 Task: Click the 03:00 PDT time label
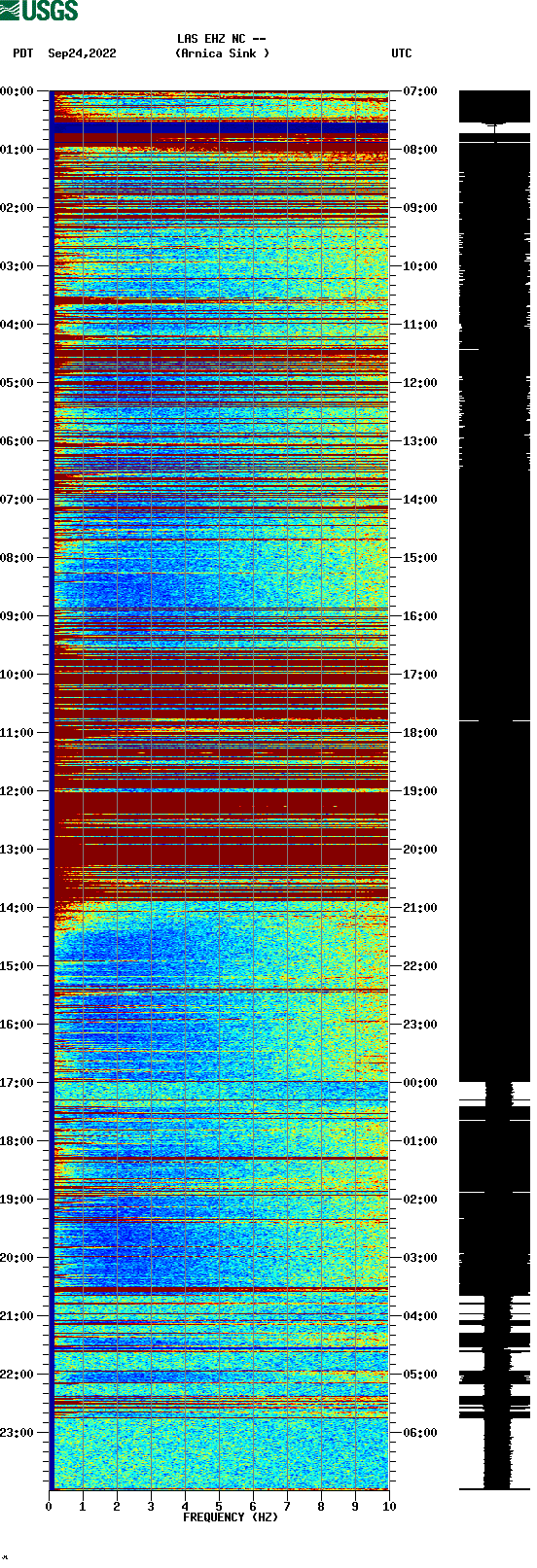(17, 266)
